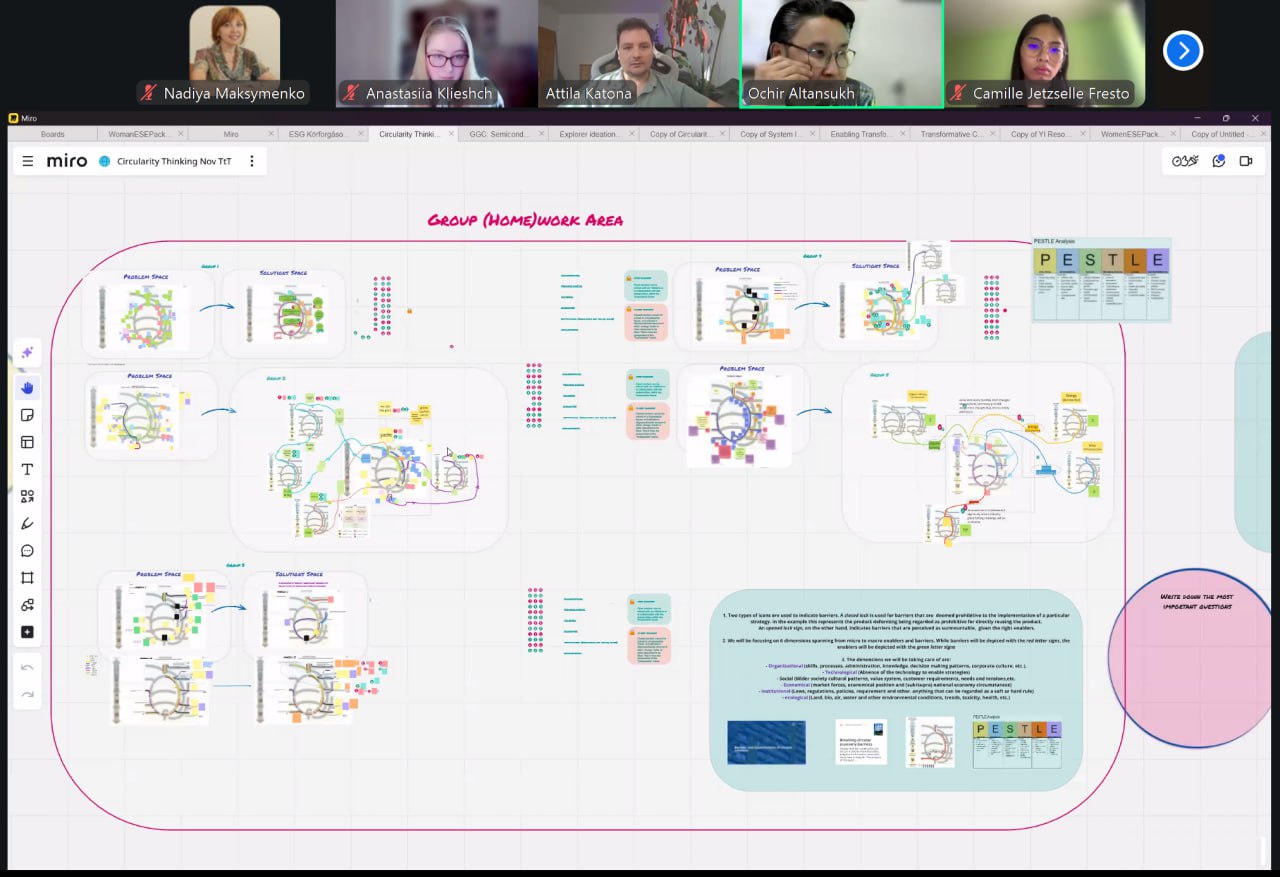Open board options three-dot menu
This screenshot has width=1280, height=877.
tap(252, 161)
